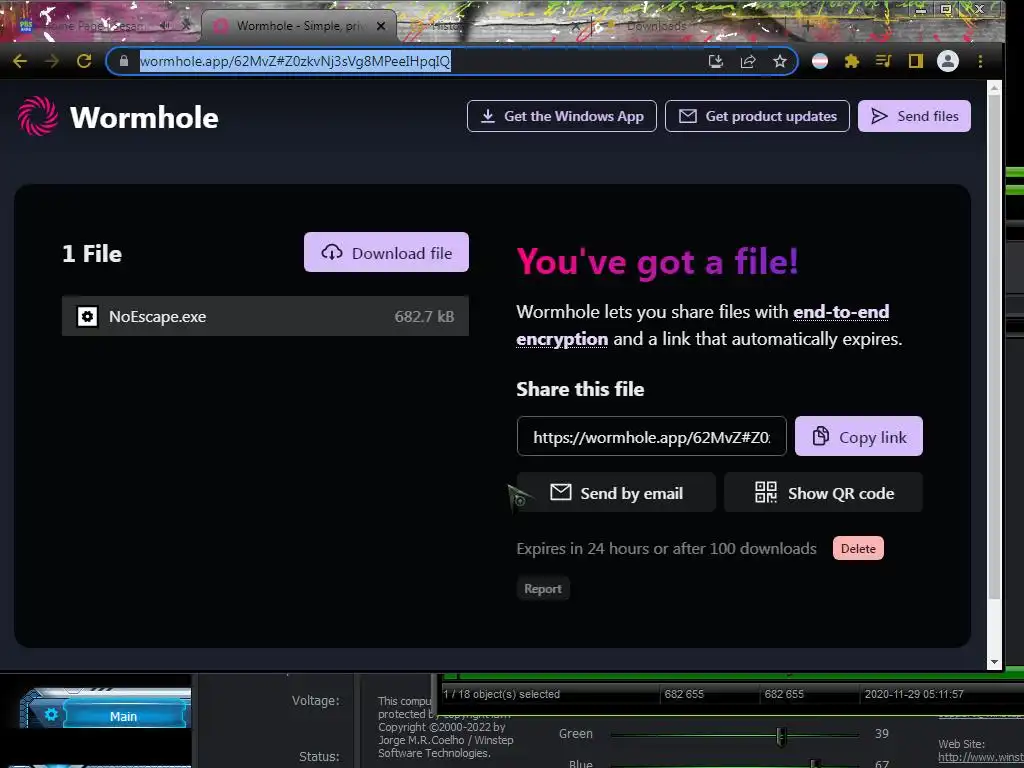Open the Extensions puzzle-piece icon
This screenshot has width=1024, height=768.
click(852, 61)
